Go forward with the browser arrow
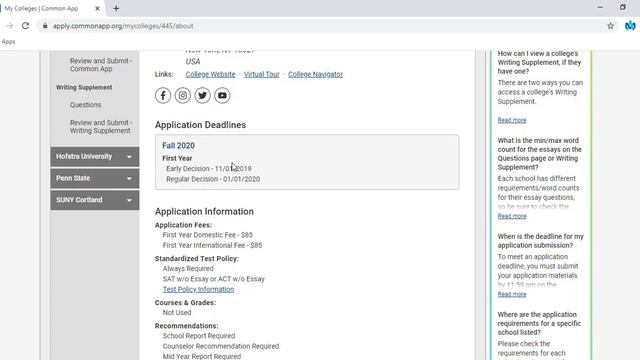Viewport: 640px width, 360px height. 9,26
